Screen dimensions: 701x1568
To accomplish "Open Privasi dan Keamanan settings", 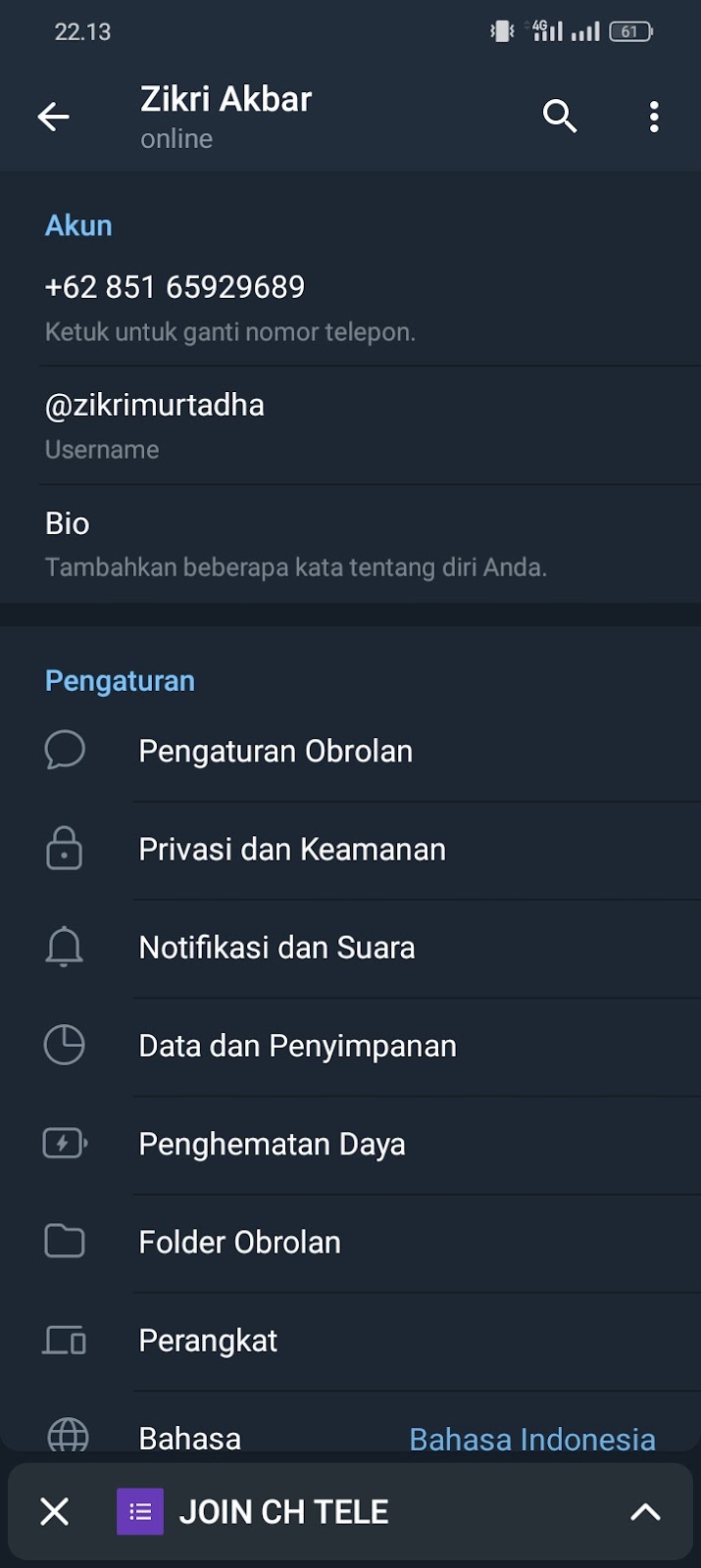I will (292, 849).
